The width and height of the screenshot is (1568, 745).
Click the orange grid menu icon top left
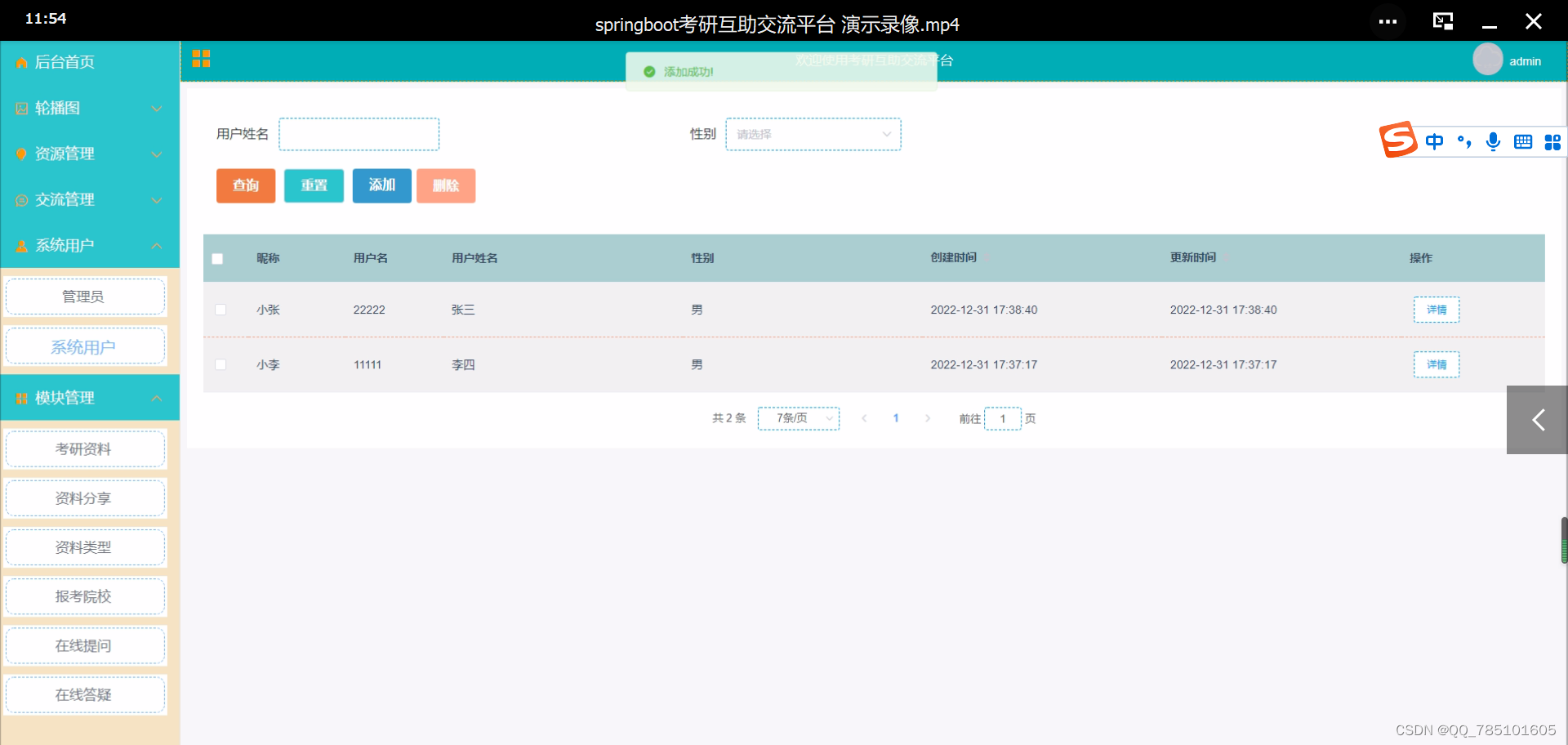click(x=201, y=59)
